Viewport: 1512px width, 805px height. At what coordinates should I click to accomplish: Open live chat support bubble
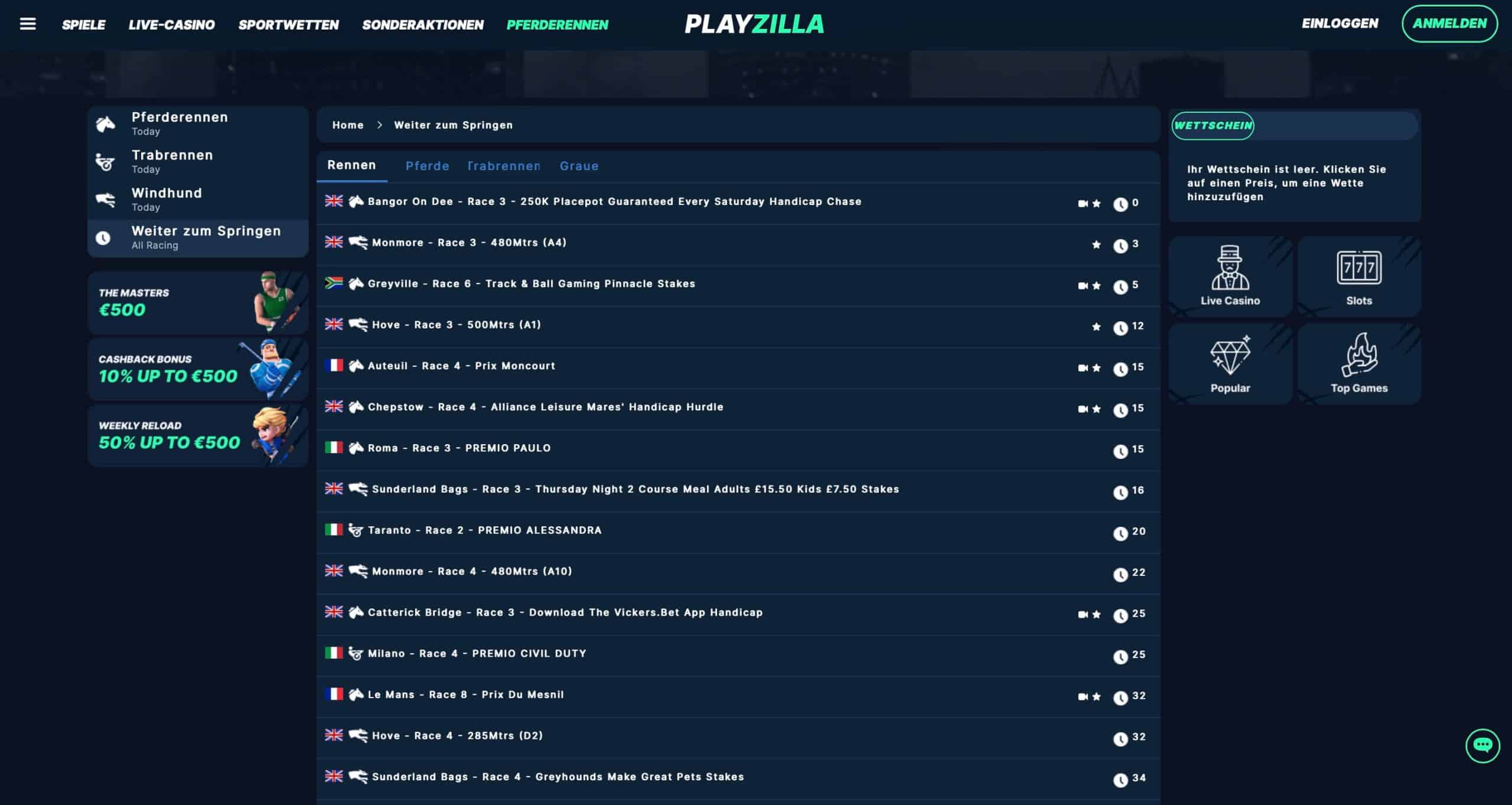[1482, 745]
